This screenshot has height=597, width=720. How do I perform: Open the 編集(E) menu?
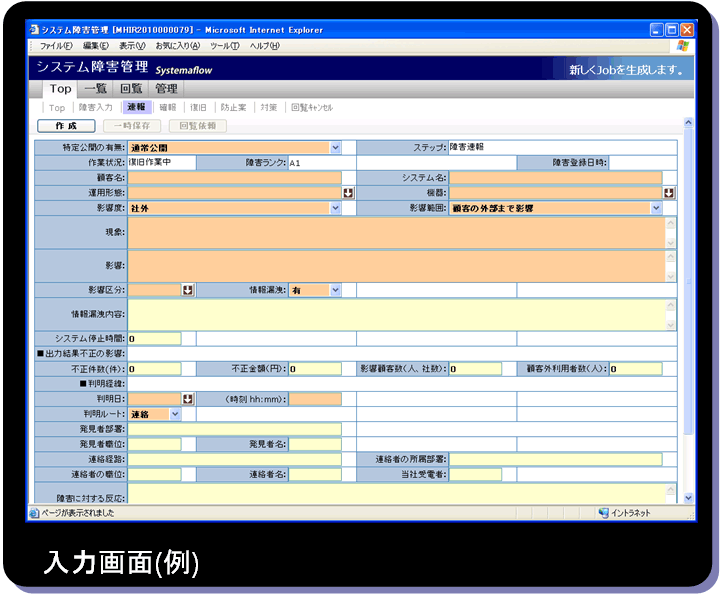coord(96,46)
